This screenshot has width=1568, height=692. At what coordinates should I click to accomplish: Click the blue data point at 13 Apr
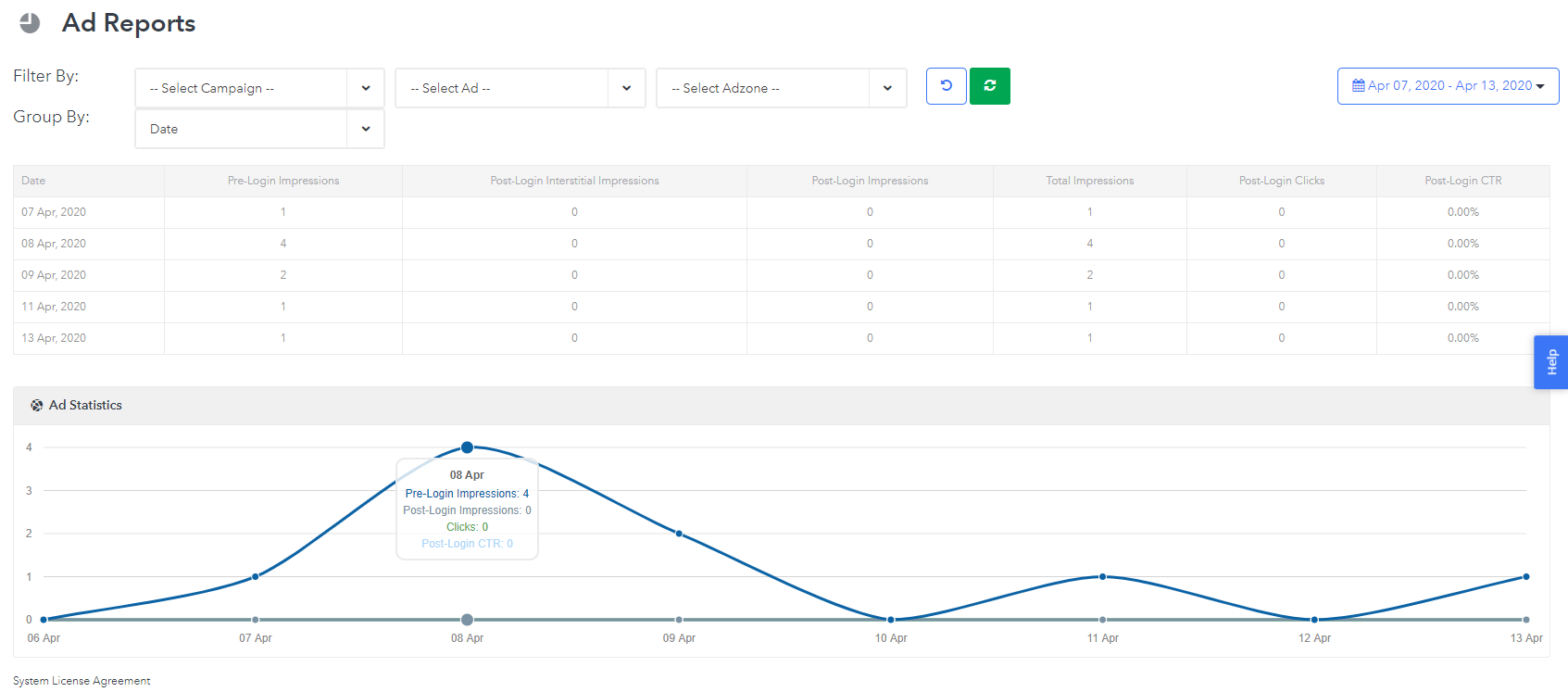pos(1526,576)
